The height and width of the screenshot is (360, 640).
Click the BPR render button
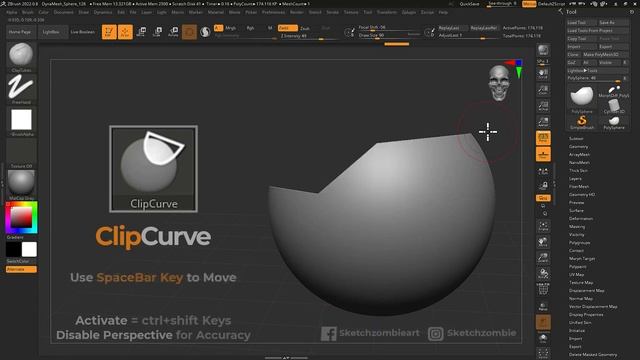[543, 50]
